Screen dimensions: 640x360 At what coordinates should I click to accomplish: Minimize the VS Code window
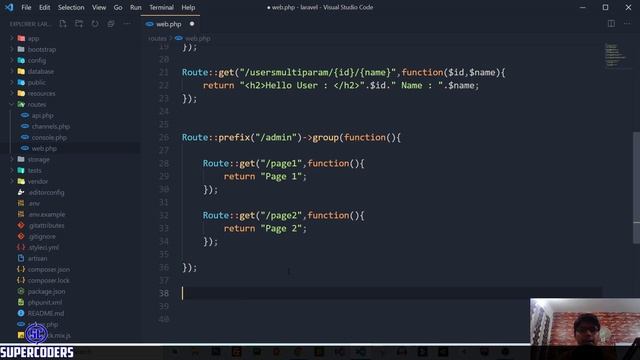pos(582,7)
